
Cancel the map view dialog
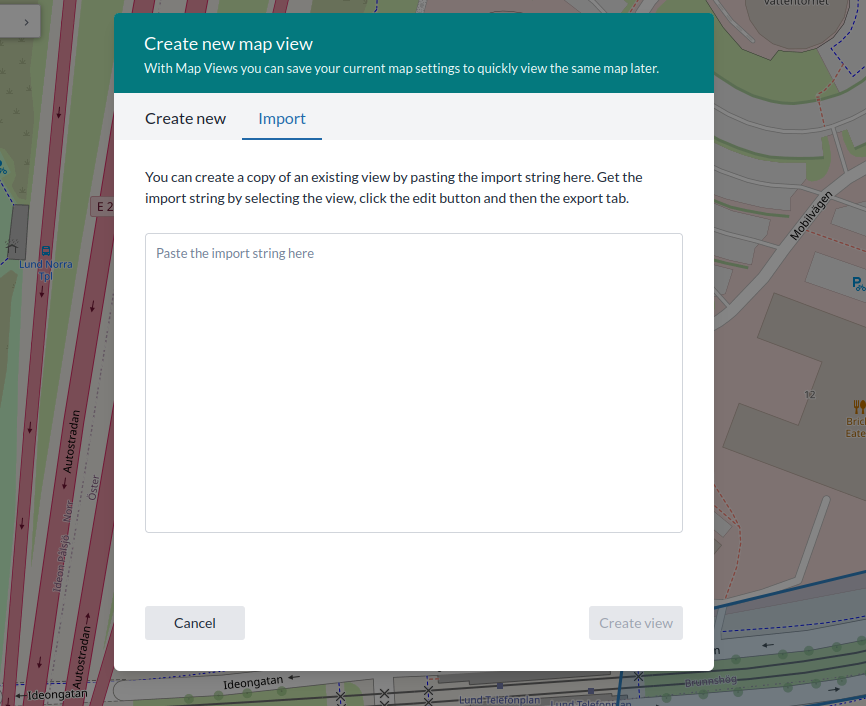(194, 623)
